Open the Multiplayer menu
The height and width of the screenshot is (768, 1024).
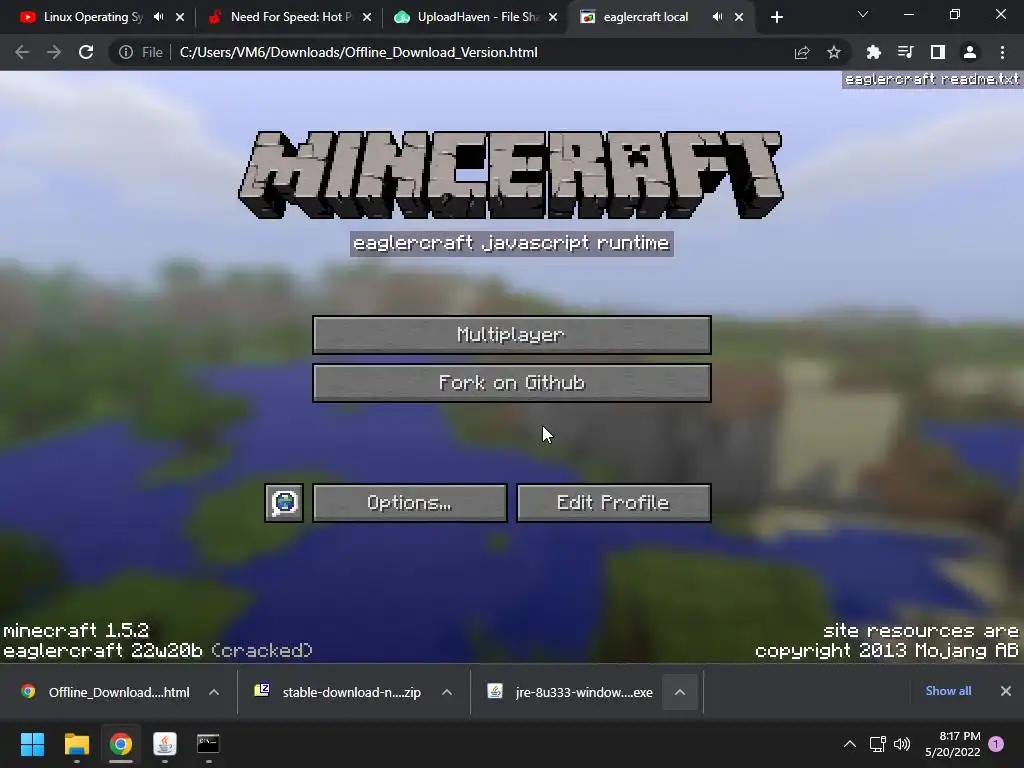(511, 335)
